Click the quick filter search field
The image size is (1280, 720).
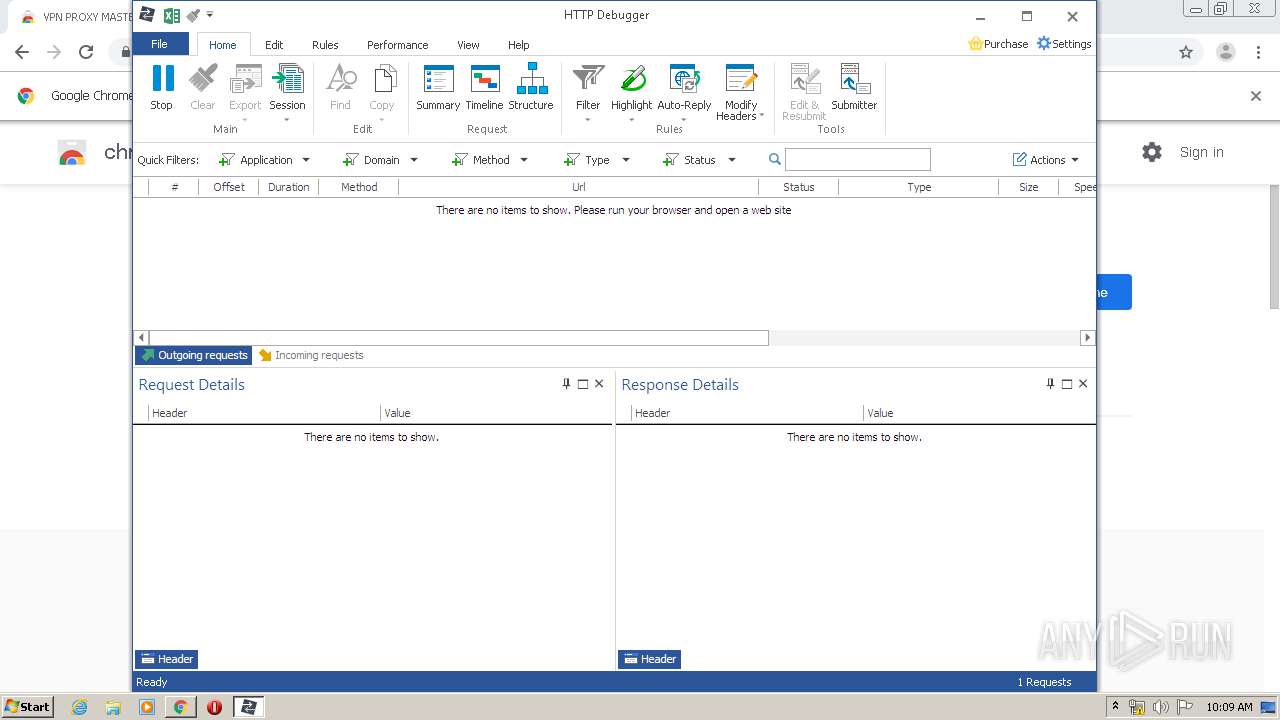pos(858,160)
